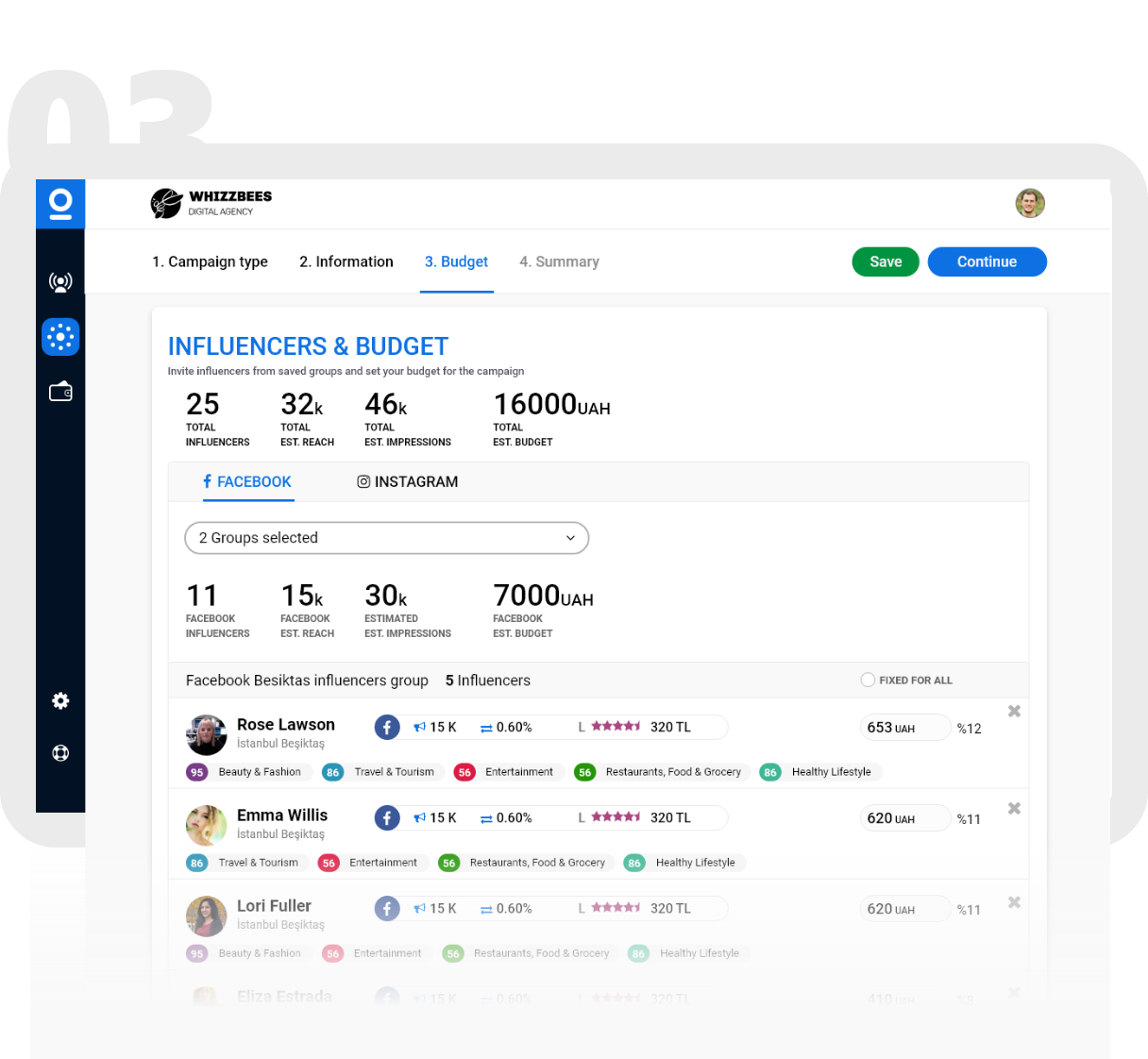Remove Rose Lawson with the X icon
Screen dimensions: 1148x1059
(x=1014, y=712)
